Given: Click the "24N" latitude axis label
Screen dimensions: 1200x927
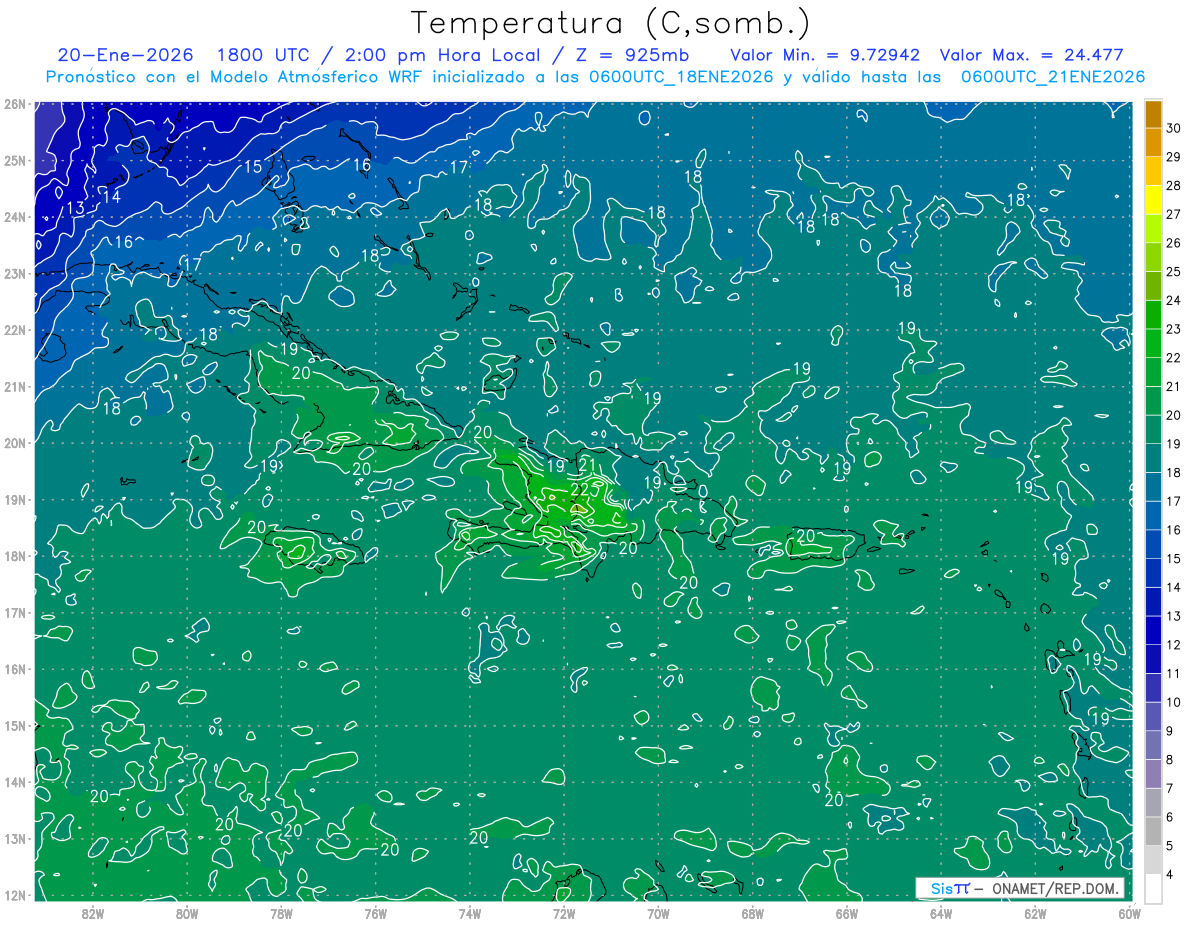Looking at the screenshot, I should tap(14, 217).
